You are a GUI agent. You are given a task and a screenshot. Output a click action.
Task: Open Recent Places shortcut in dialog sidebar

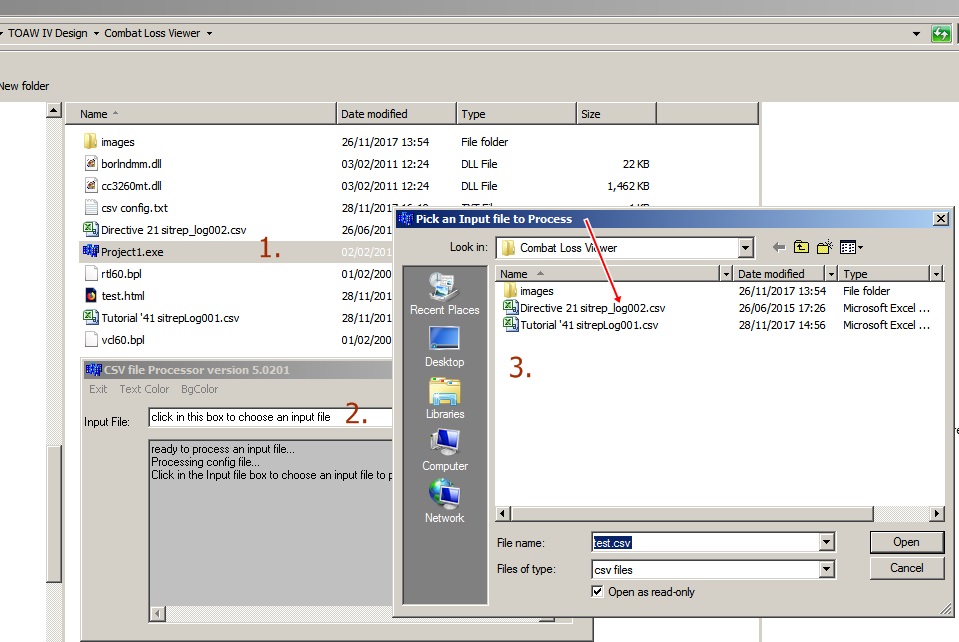coord(444,294)
